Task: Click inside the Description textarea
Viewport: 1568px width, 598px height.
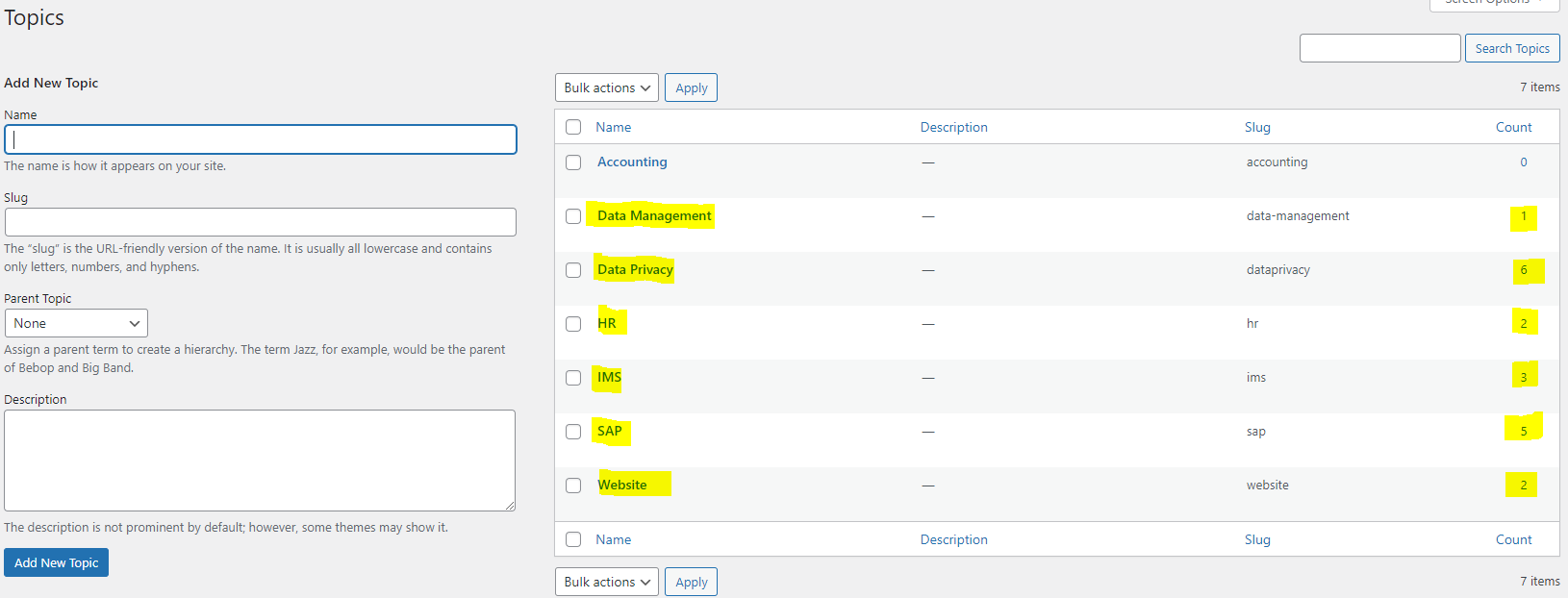Action: (x=260, y=460)
